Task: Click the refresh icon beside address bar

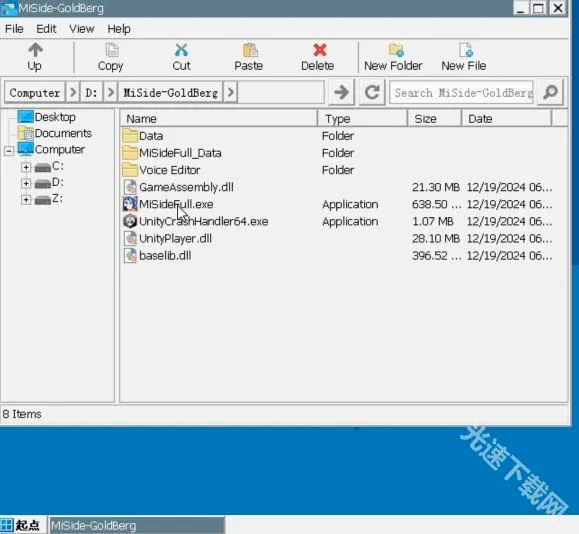Action: point(372,92)
